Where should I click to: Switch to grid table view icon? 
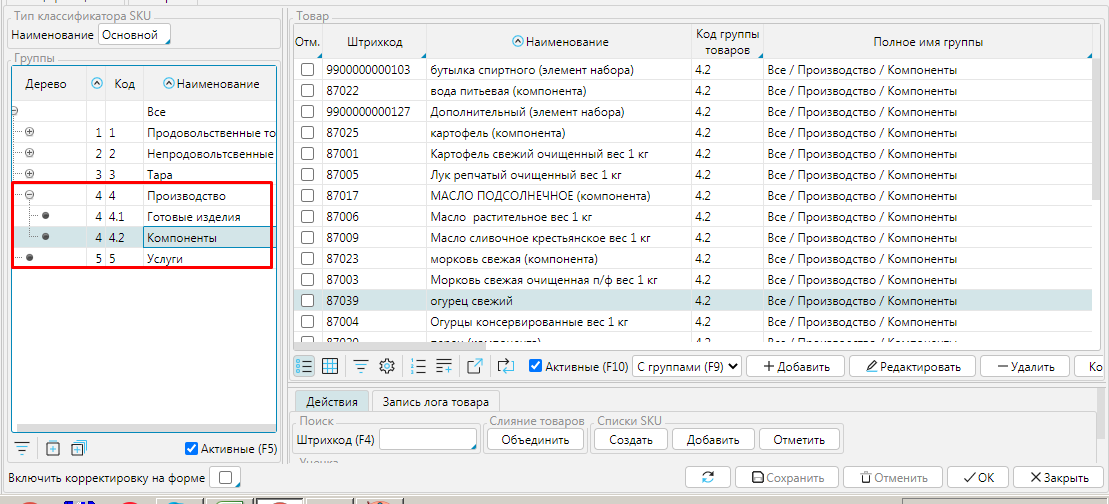(330, 366)
